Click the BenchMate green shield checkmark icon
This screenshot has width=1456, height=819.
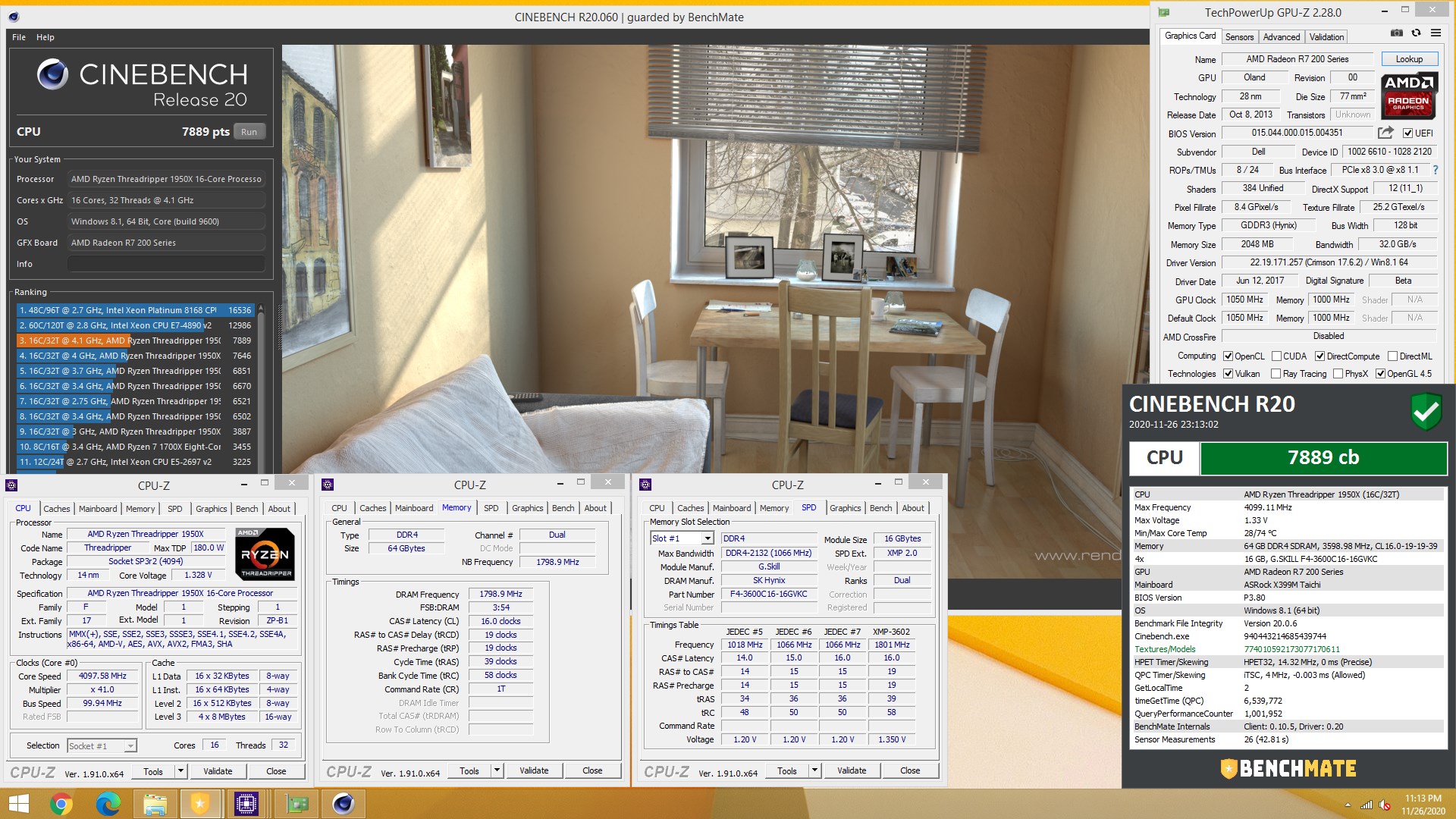[x=1426, y=412]
